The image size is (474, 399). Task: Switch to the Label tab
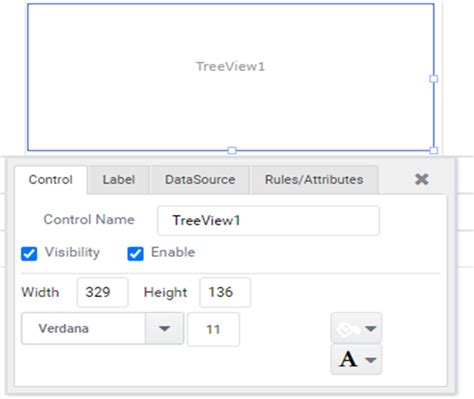pyautogui.click(x=119, y=180)
